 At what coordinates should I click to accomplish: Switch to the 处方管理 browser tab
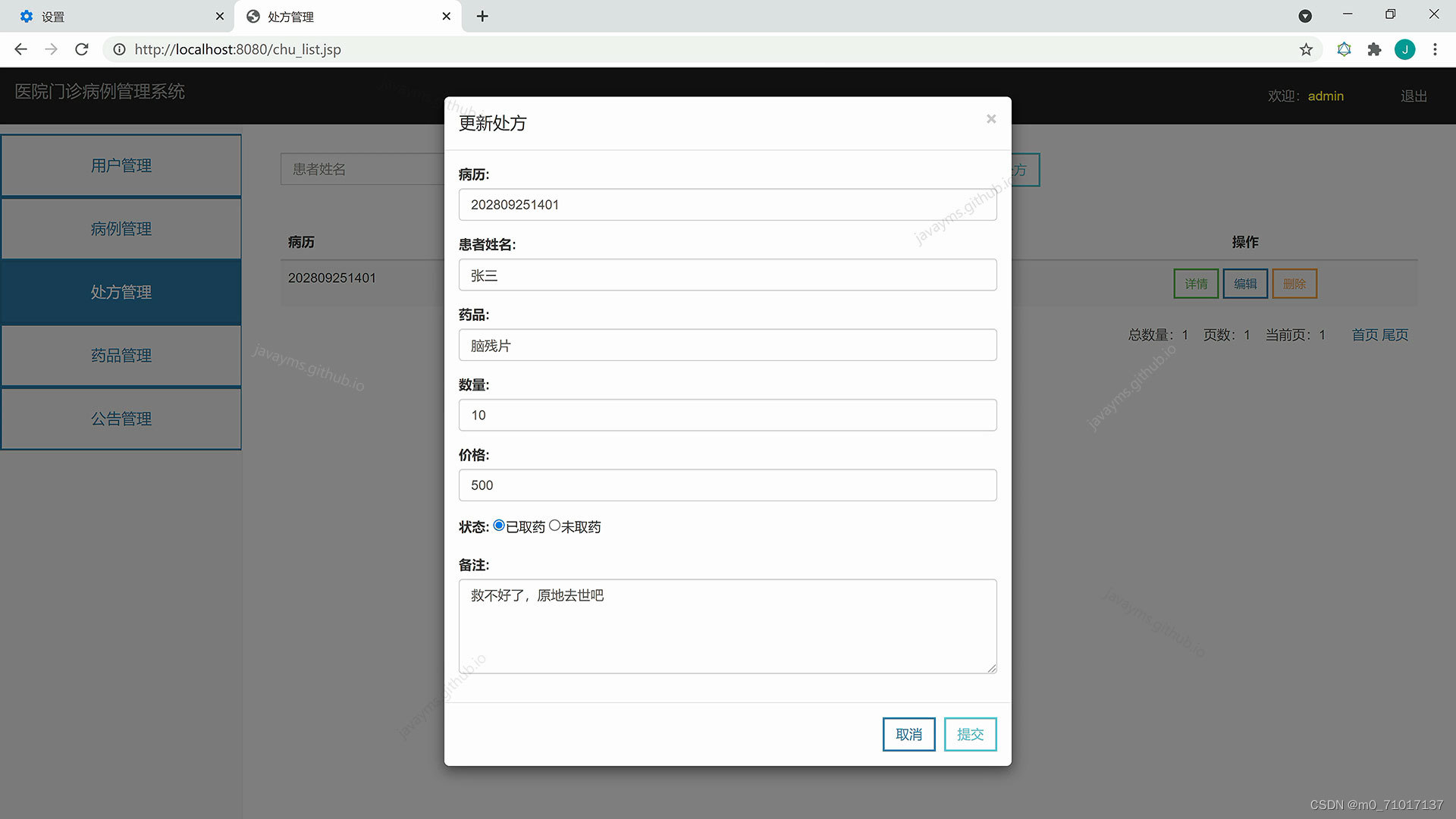coord(347,16)
